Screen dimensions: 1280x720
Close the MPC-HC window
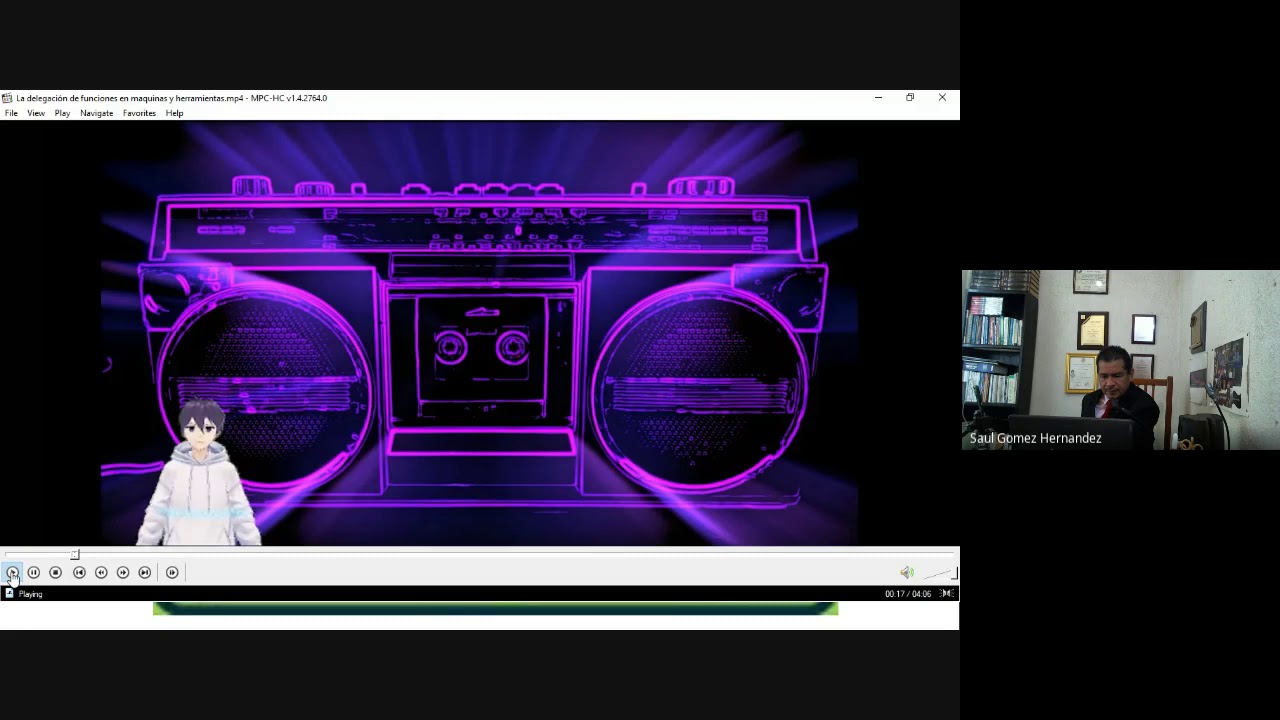pyautogui.click(x=942, y=98)
